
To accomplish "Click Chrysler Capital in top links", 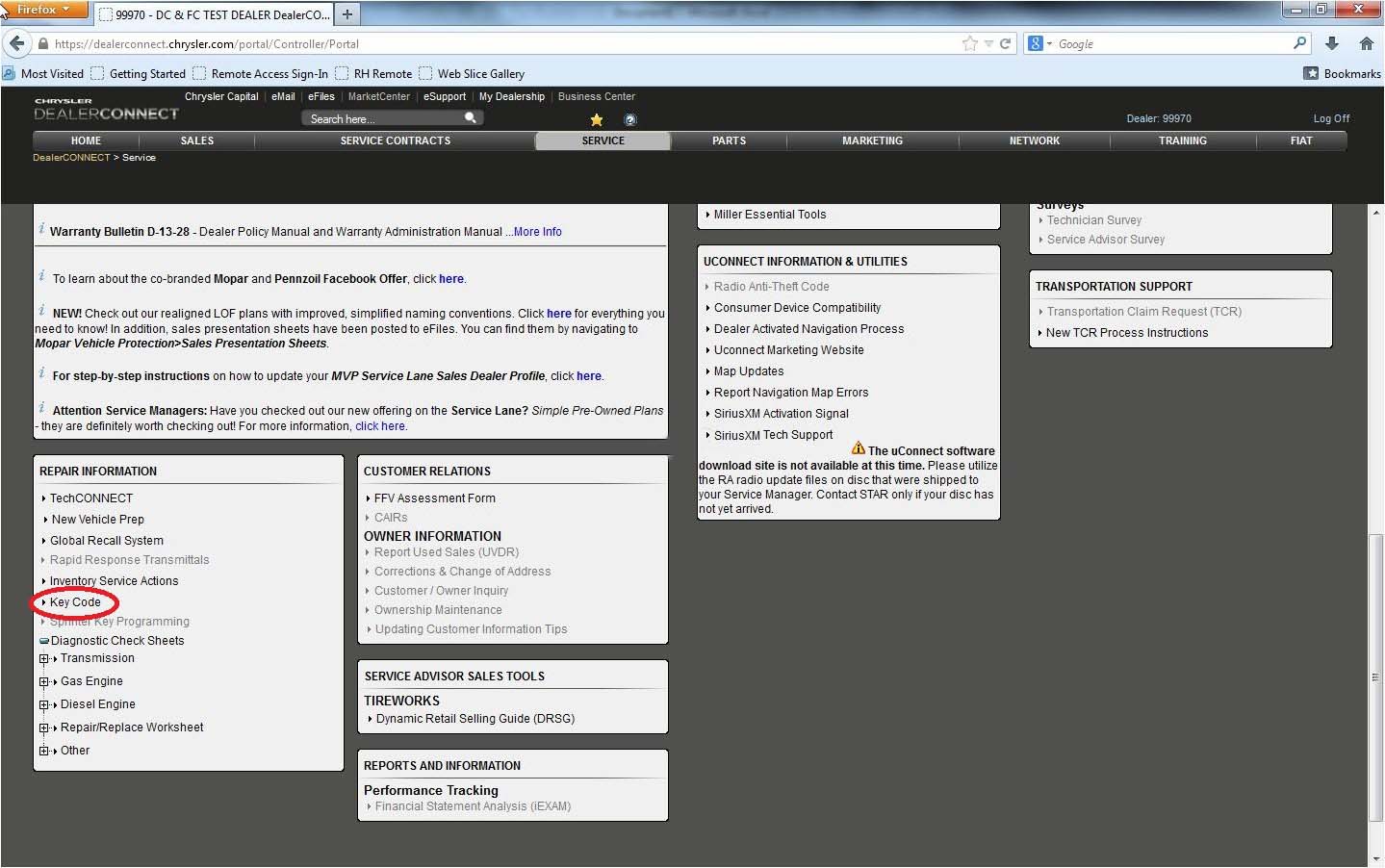I will coord(221,96).
